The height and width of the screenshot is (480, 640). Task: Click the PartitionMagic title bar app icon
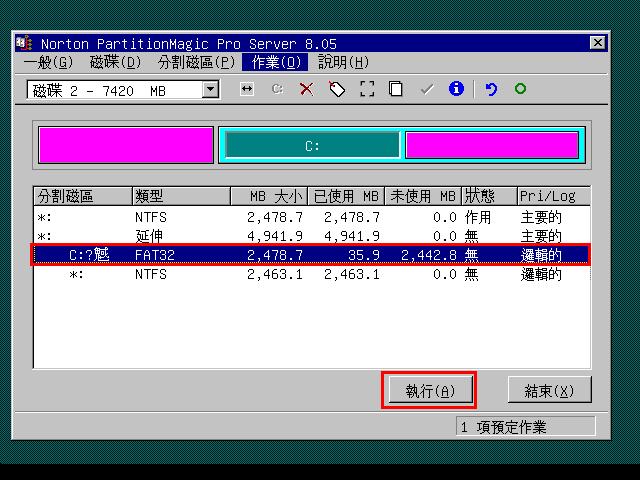pos(24,43)
